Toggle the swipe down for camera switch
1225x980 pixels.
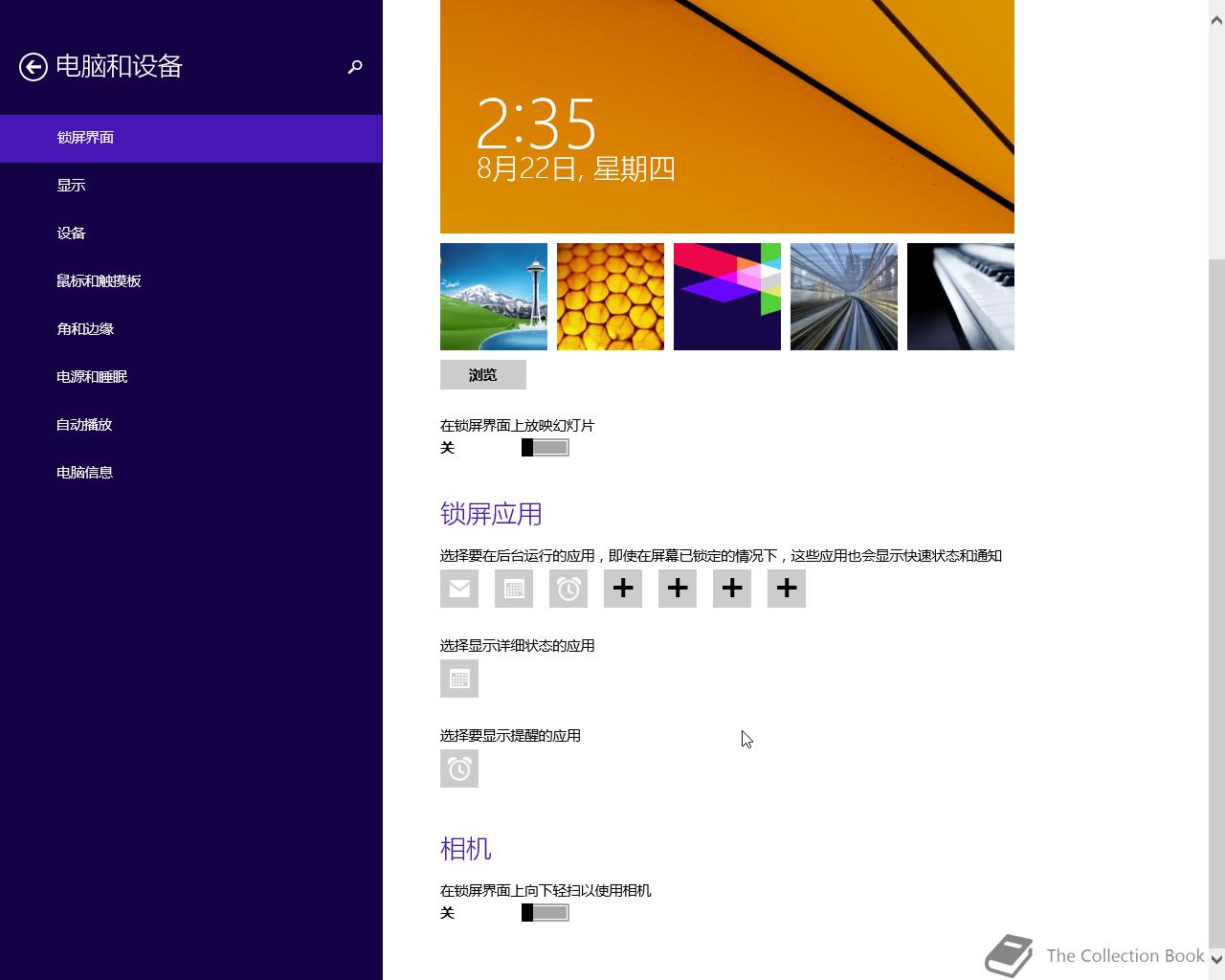546,913
